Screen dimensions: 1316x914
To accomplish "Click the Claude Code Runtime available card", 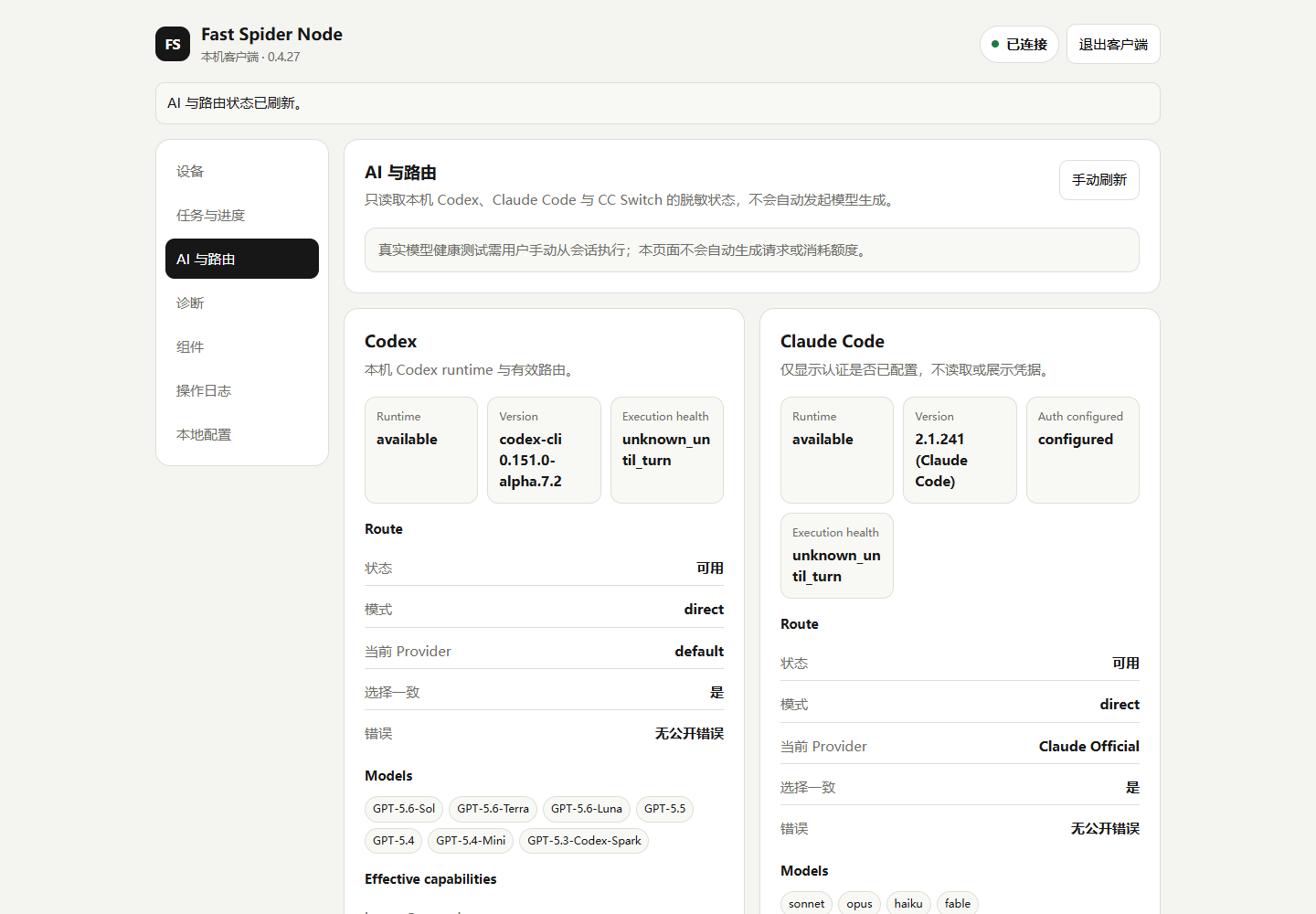I will [837, 450].
